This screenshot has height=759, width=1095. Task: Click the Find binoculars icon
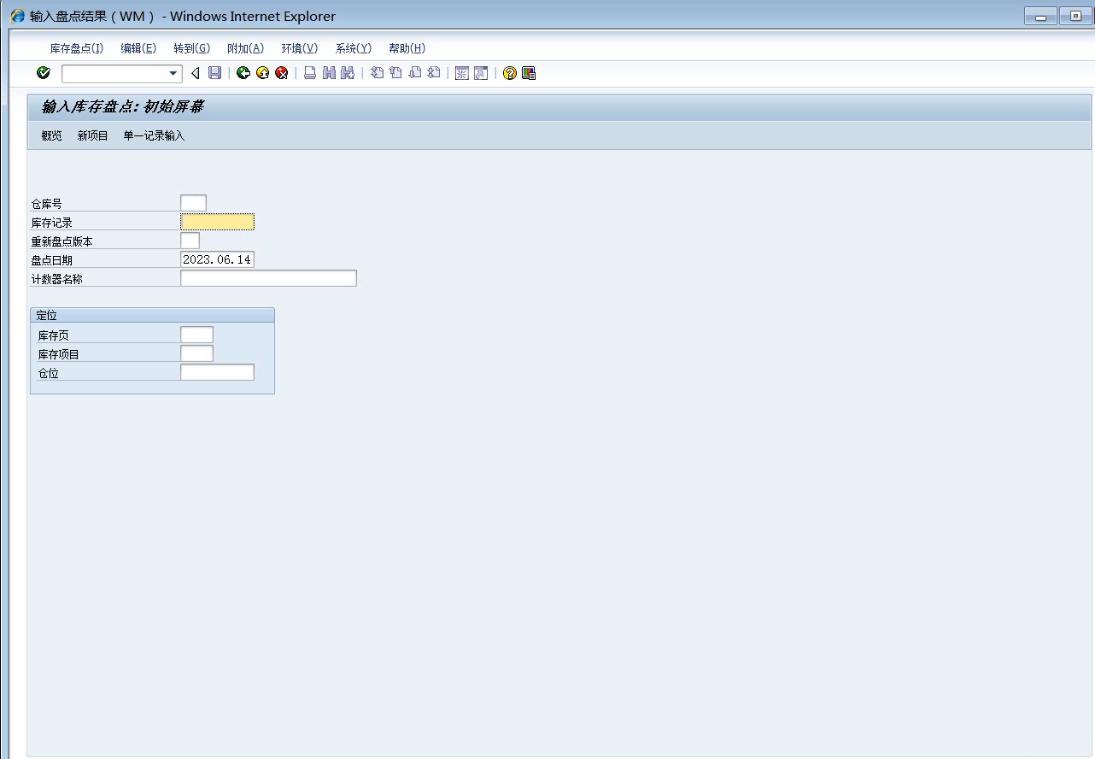pyautogui.click(x=329, y=73)
